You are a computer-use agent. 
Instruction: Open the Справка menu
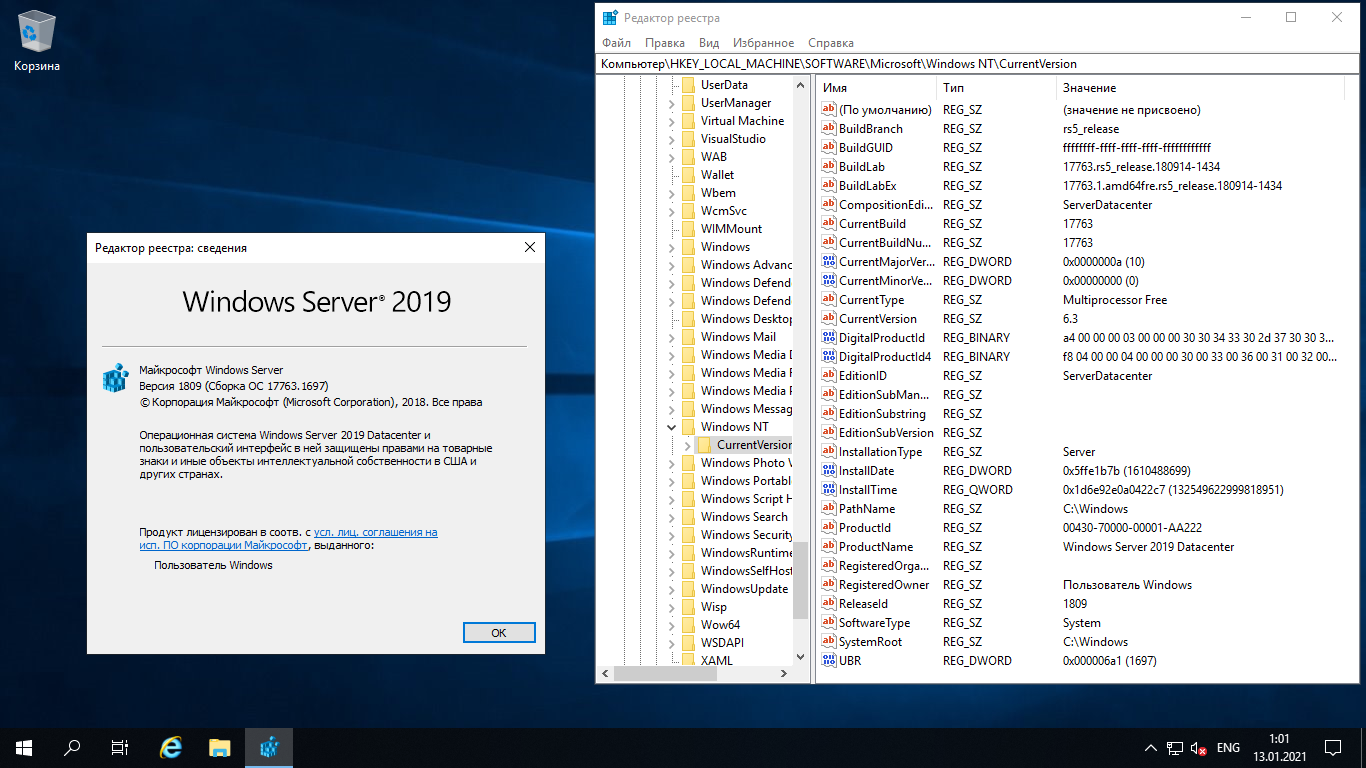[x=830, y=43]
